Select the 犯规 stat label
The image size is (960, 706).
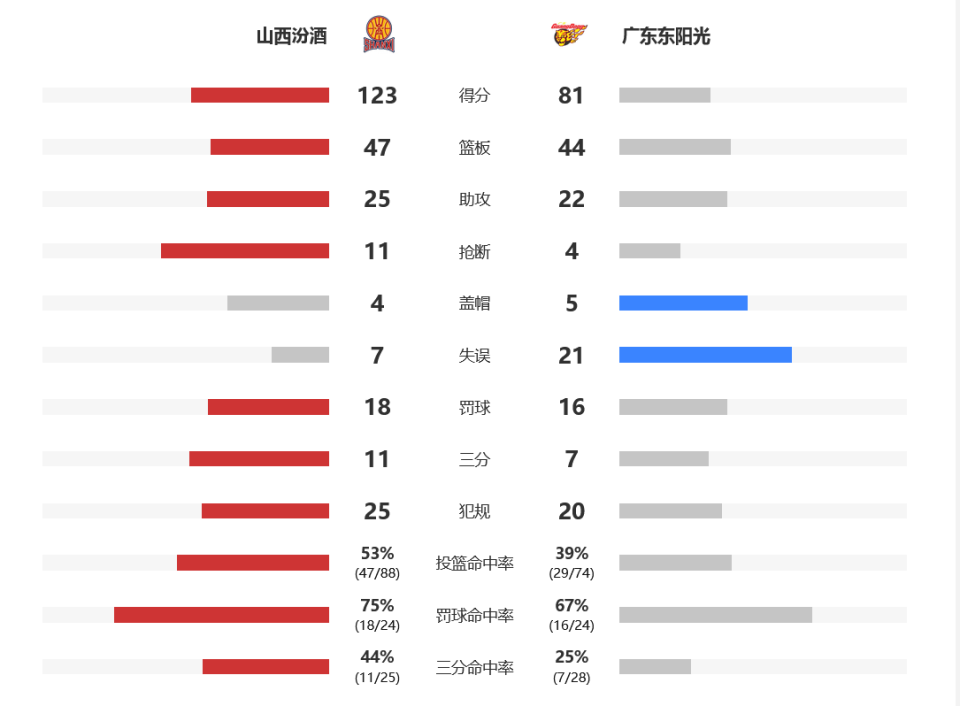(x=474, y=511)
